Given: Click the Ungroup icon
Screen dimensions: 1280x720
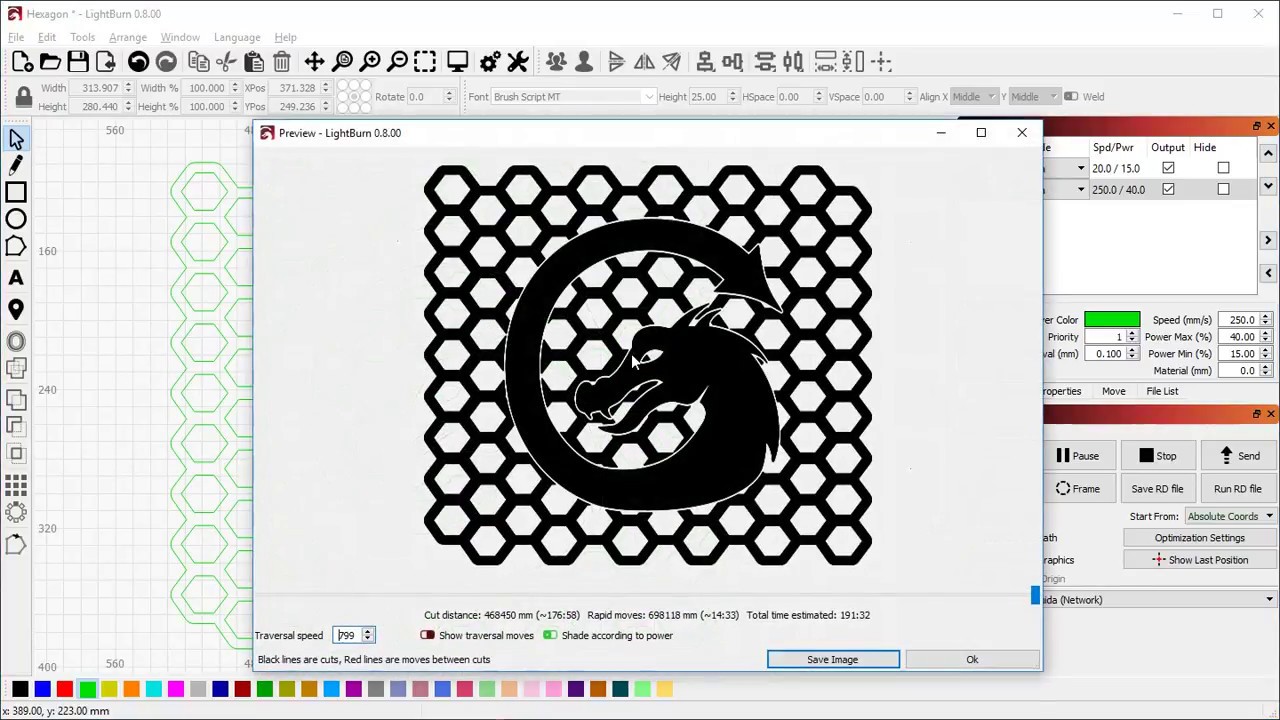Looking at the screenshot, I should [584, 62].
